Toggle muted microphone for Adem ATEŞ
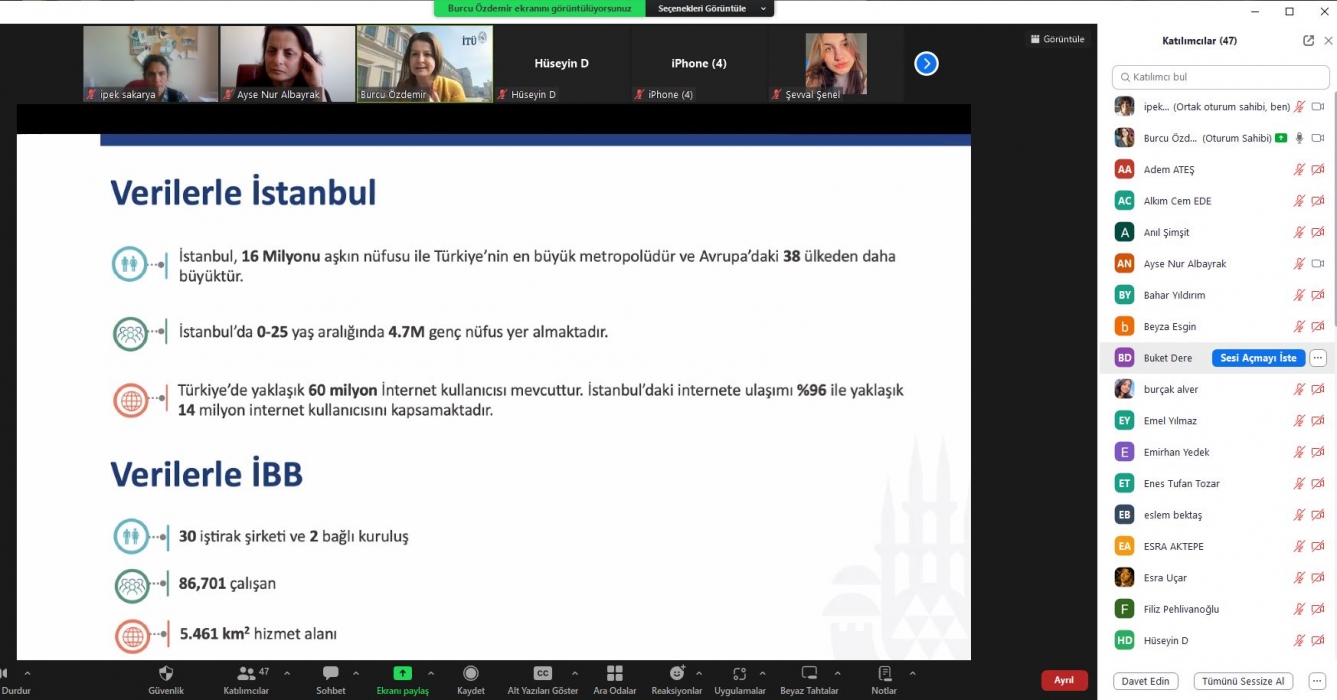1337x700 pixels. pyautogui.click(x=1299, y=170)
